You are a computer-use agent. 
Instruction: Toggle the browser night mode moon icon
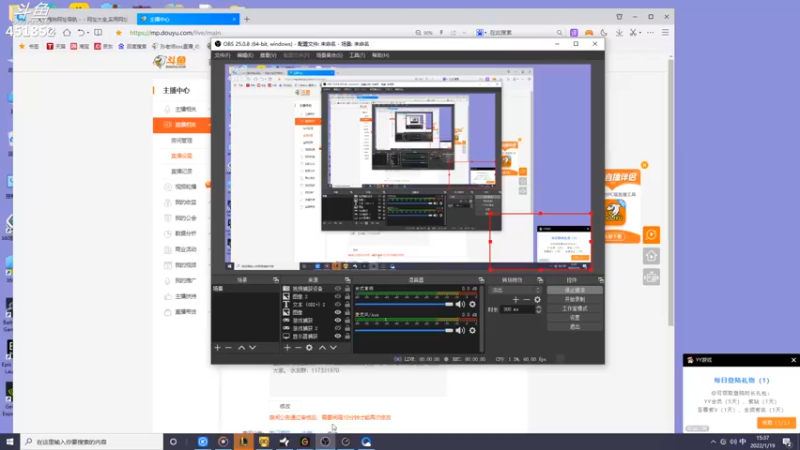point(604,33)
